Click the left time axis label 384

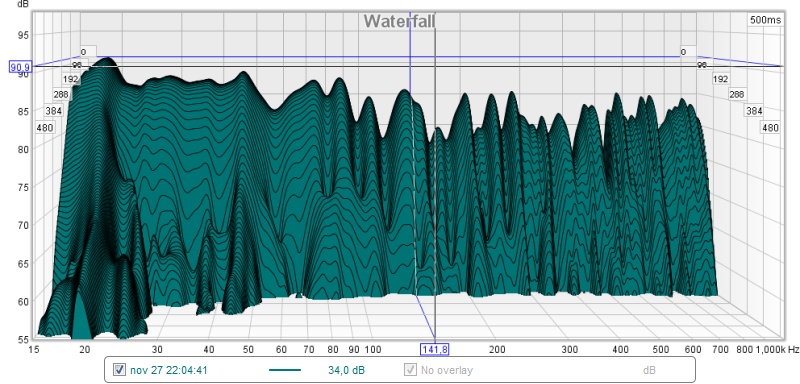tap(54, 111)
